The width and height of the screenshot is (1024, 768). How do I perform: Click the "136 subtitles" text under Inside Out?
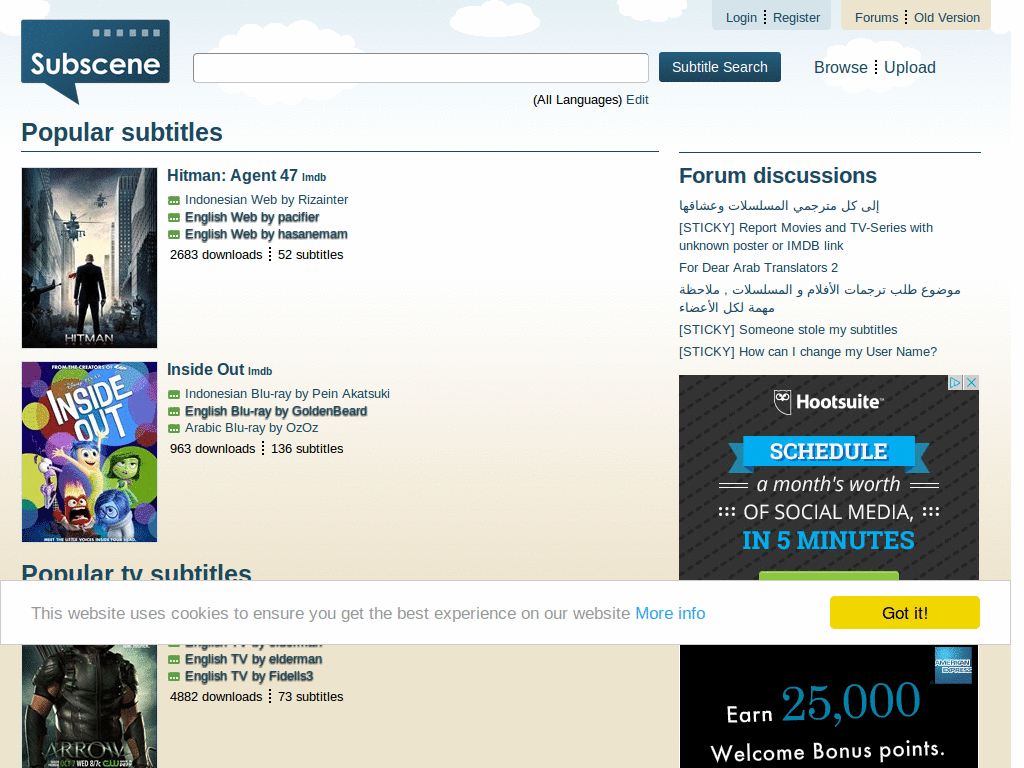307,449
